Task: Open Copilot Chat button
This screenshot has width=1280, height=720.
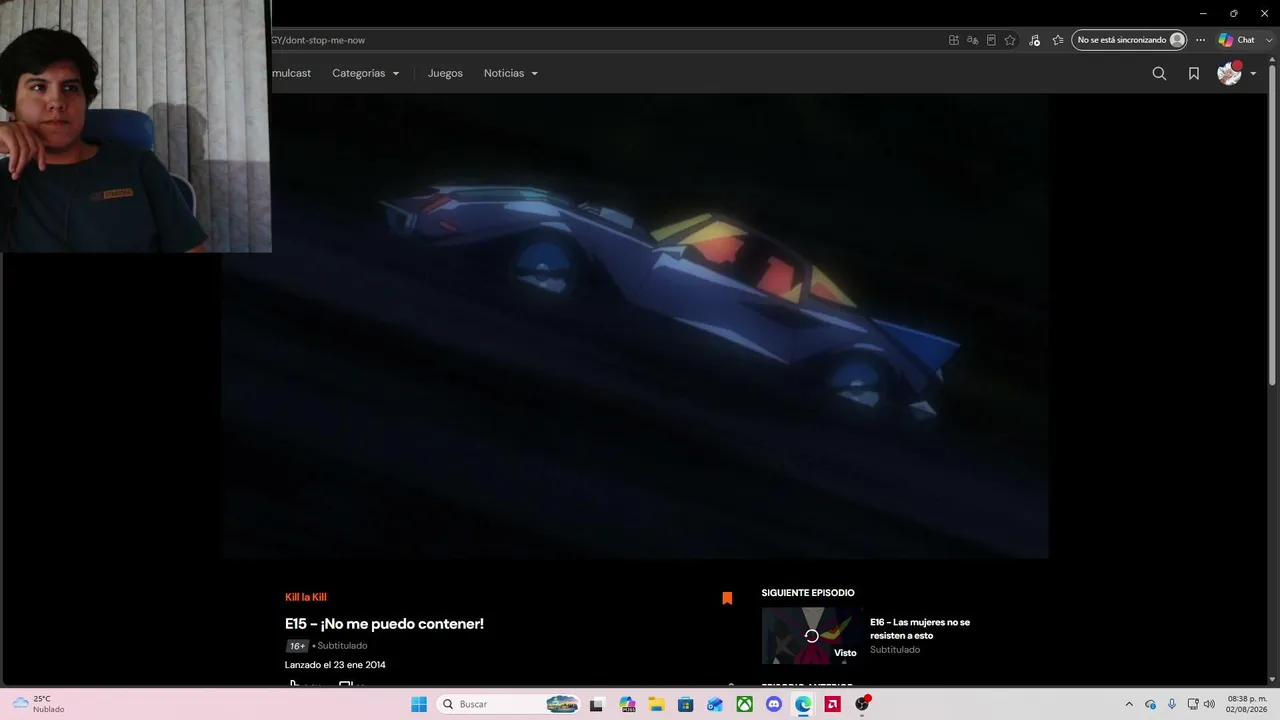Action: pos(1237,40)
